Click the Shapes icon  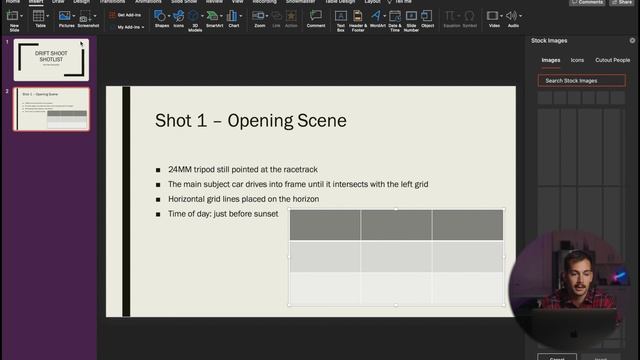tap(160, 16)
